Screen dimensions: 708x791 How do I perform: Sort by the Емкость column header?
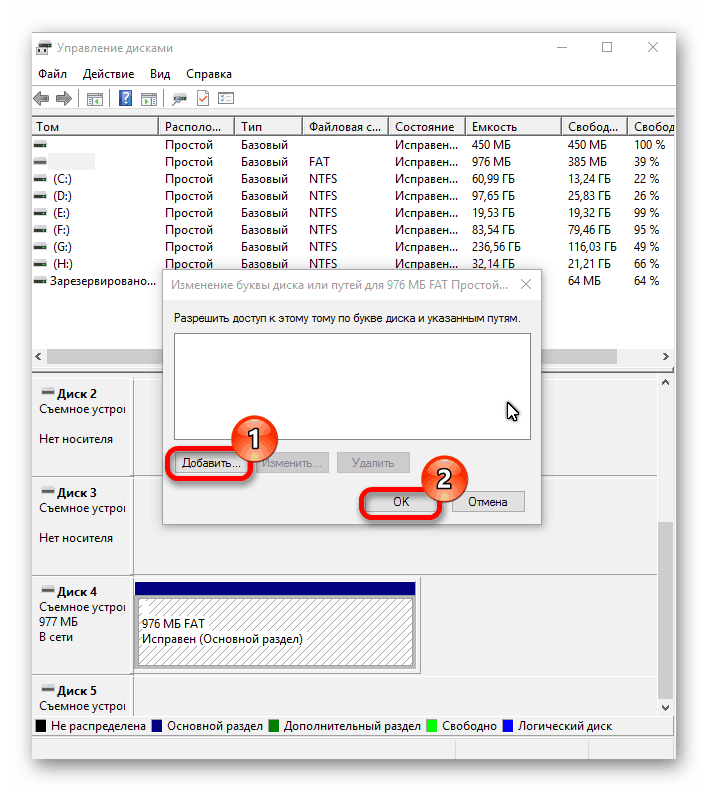coord(513,127)
